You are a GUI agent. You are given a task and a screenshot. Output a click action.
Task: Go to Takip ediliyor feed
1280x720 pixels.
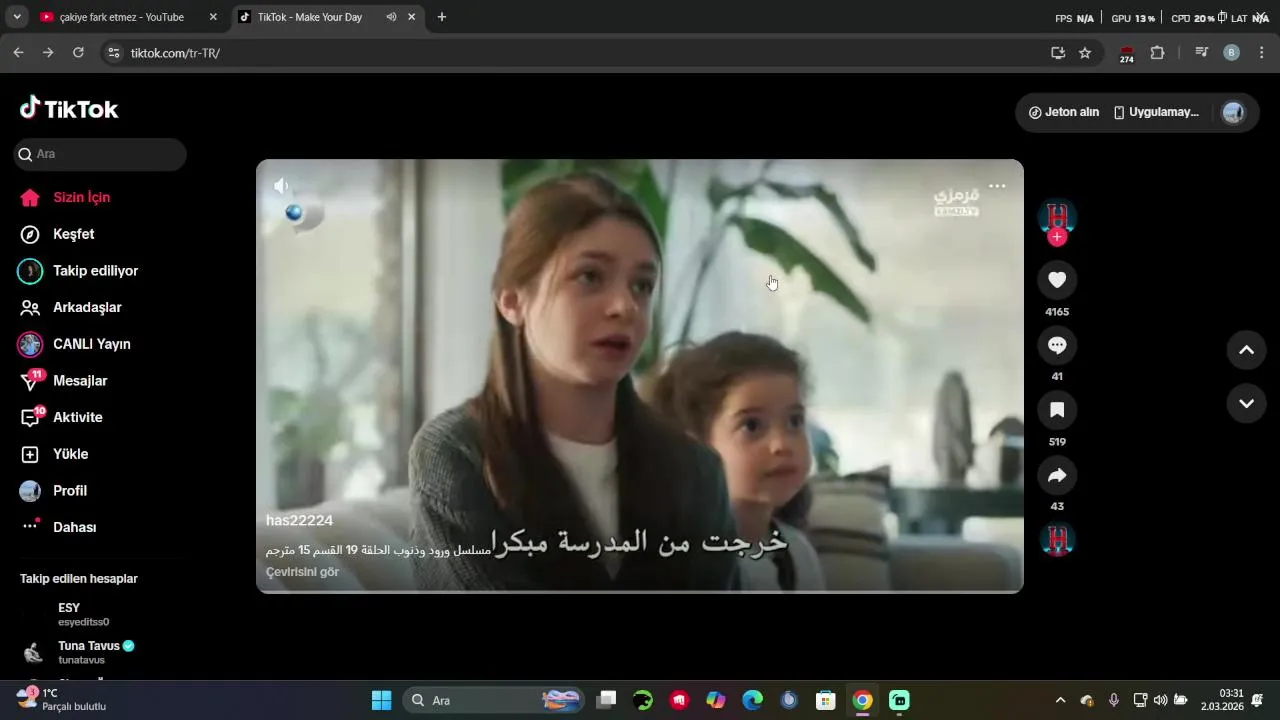click(95, 271)
